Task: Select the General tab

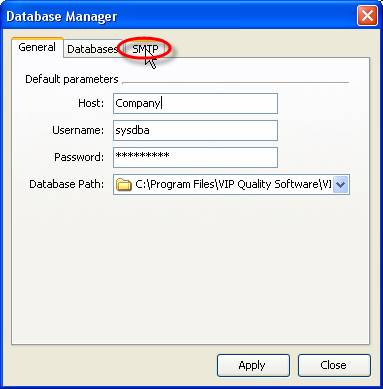Action: [37, 47]
